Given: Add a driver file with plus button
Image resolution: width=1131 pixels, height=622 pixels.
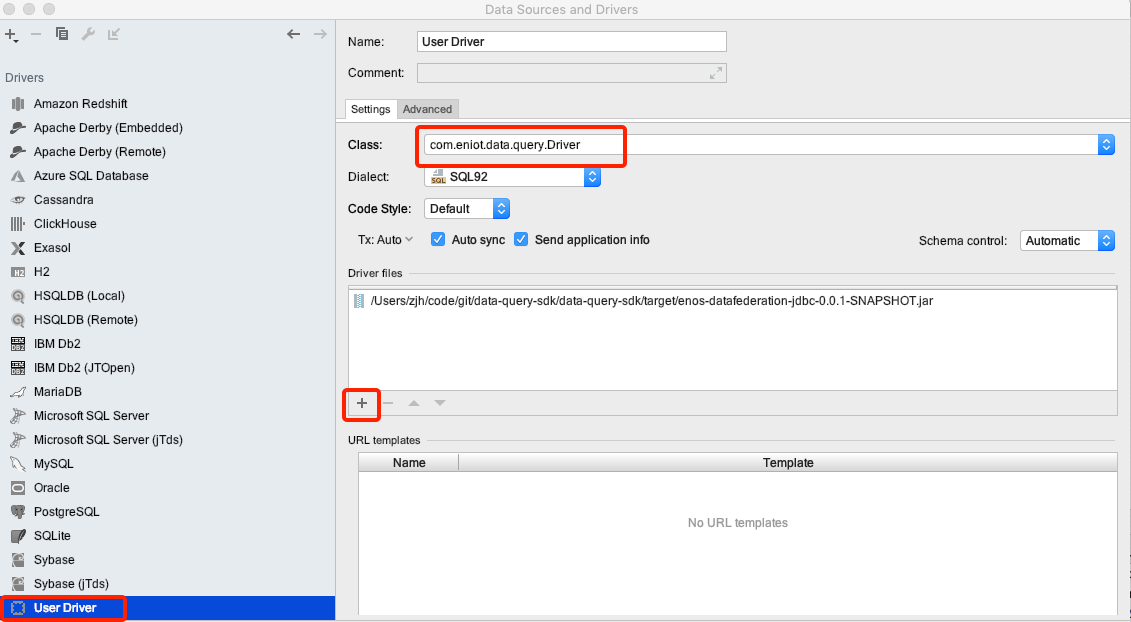Looking at the screenshot, I should tap(362, 403).
